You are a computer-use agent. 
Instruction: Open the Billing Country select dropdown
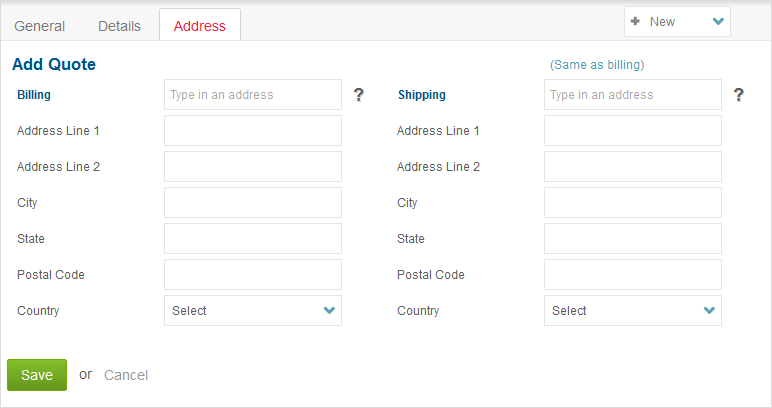(253, 311)
